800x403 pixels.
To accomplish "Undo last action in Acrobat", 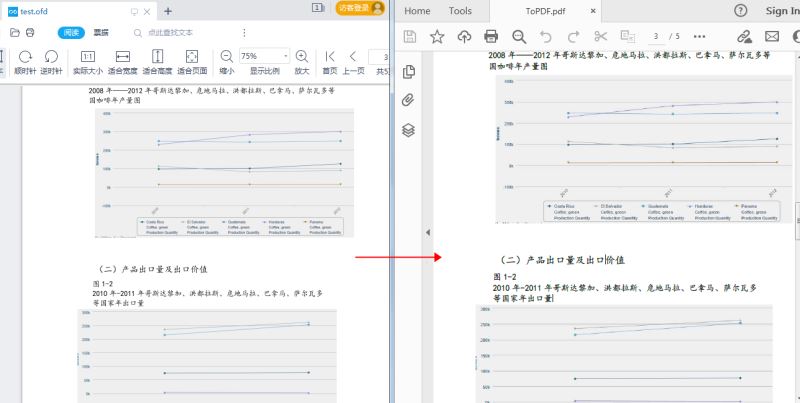I will tap(546, 36).
